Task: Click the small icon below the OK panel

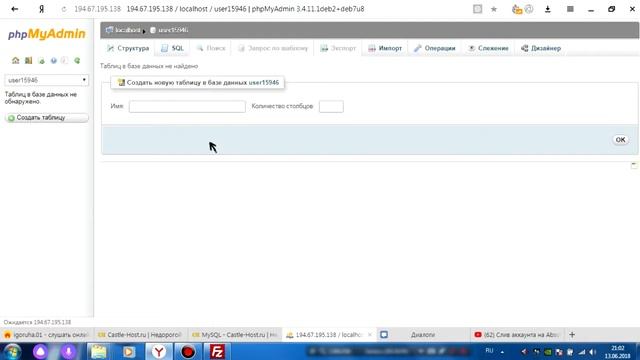Action: point(633,165)
